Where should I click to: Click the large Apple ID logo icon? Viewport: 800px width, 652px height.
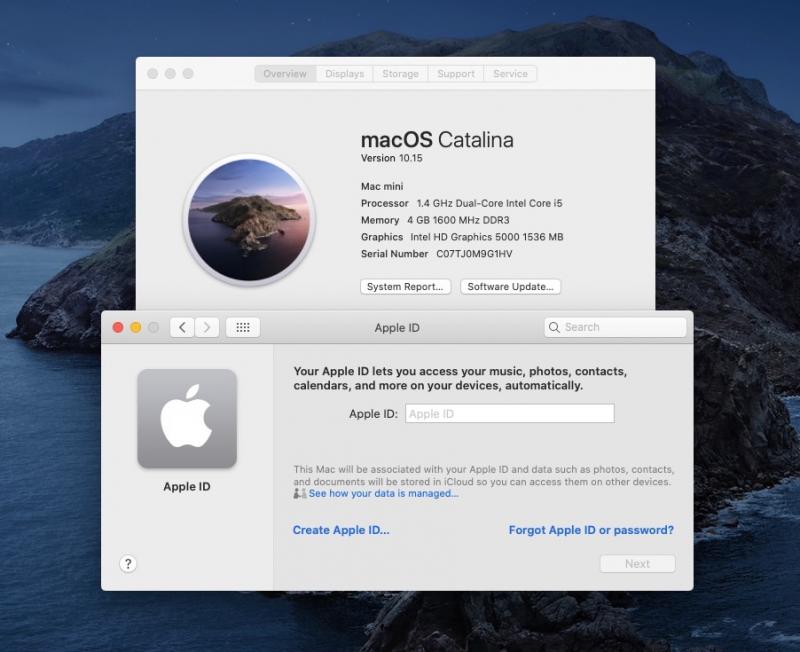(187, 418)
